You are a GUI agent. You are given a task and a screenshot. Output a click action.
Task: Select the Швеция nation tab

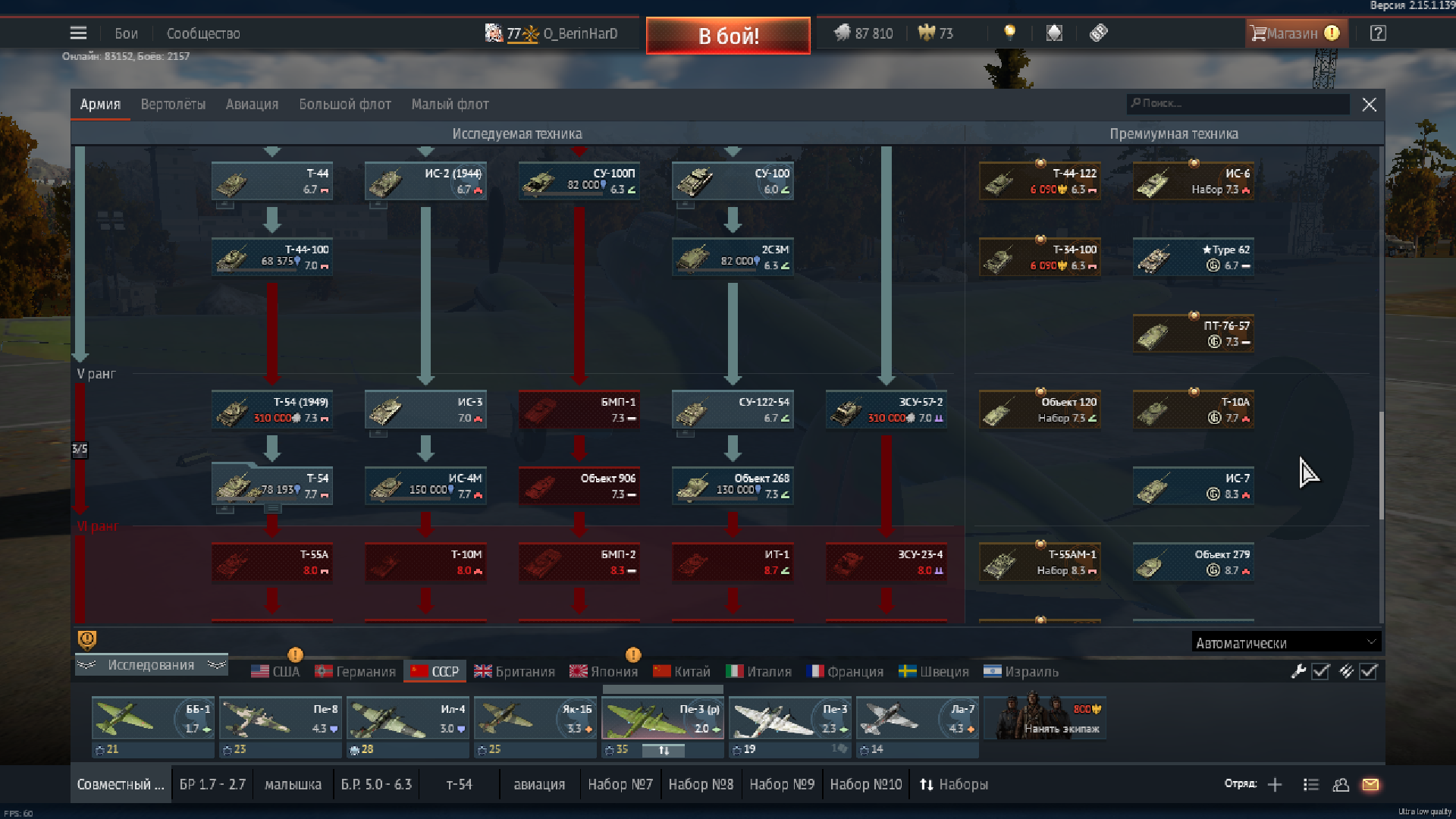pyautogui.click(x=934, y=672)
